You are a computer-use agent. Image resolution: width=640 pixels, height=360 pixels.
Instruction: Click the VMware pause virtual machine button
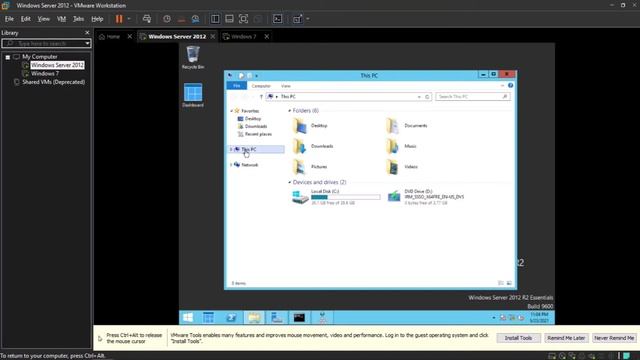pos(119,19)
